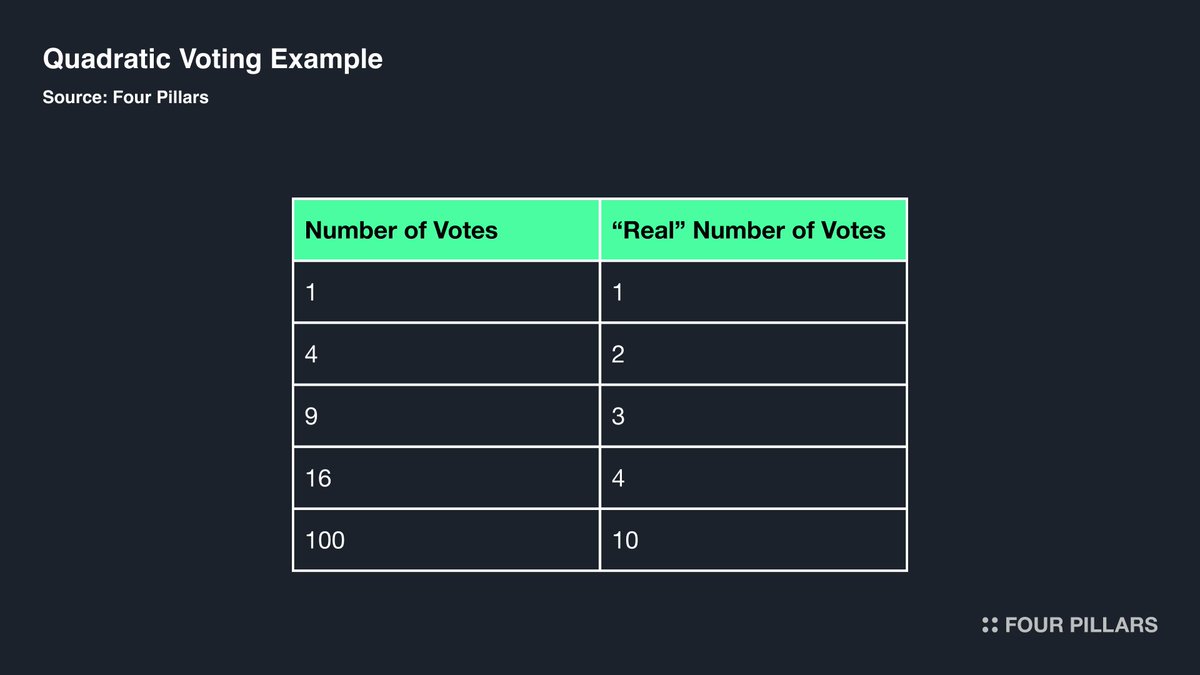The width and height of the screenshot is (1200, 675).
Task: Click cell 4 in Number of Votes column
Action: [446, 354]
